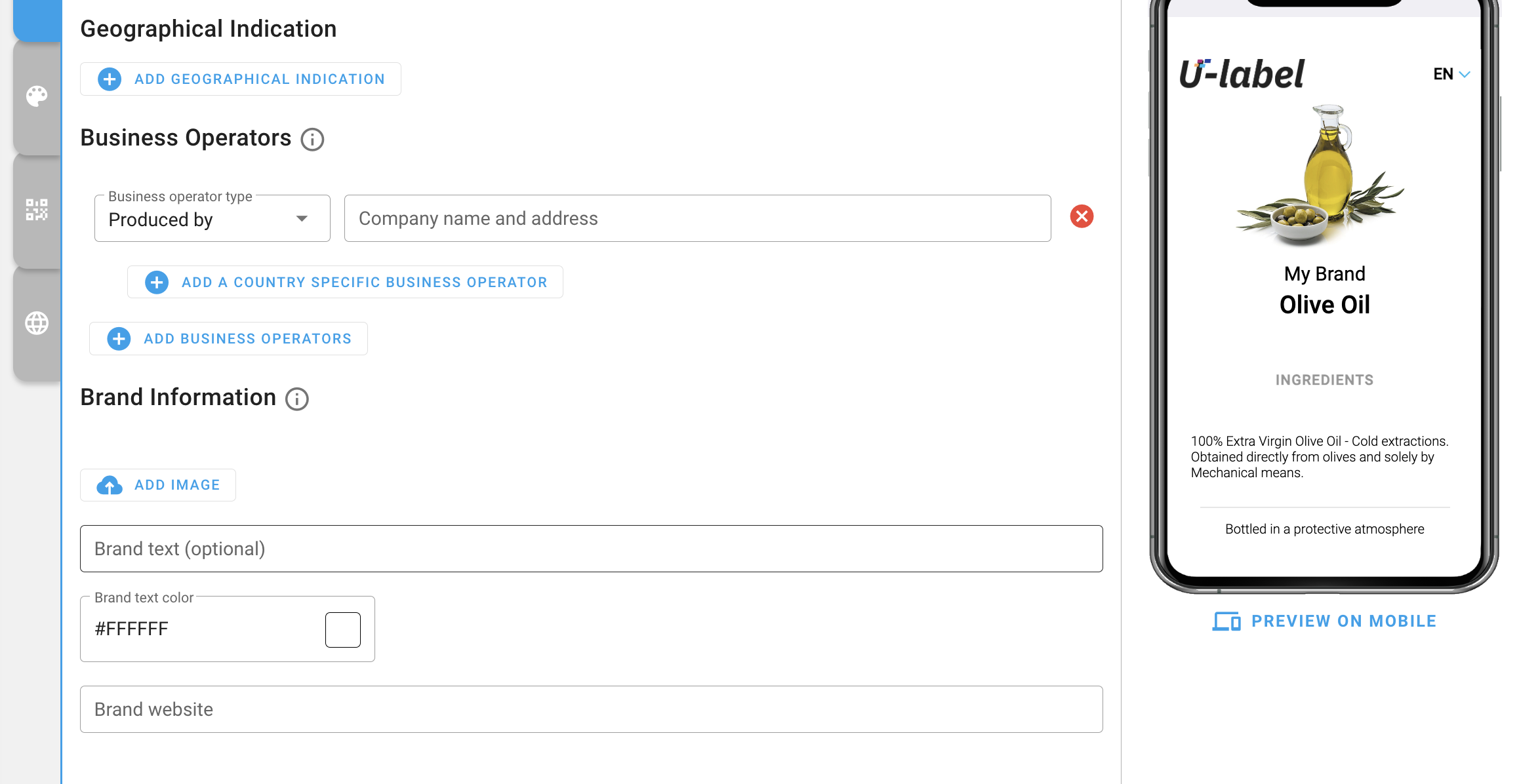Click the cloud upload image icon
Image resolution: width=1519 pixels, height=784 pixels.
click(110, 485)
